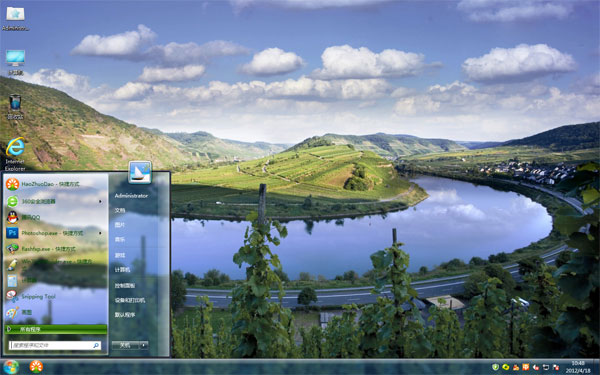
Task: Open the green shield tray icon
Action: (x=495, y=367)
